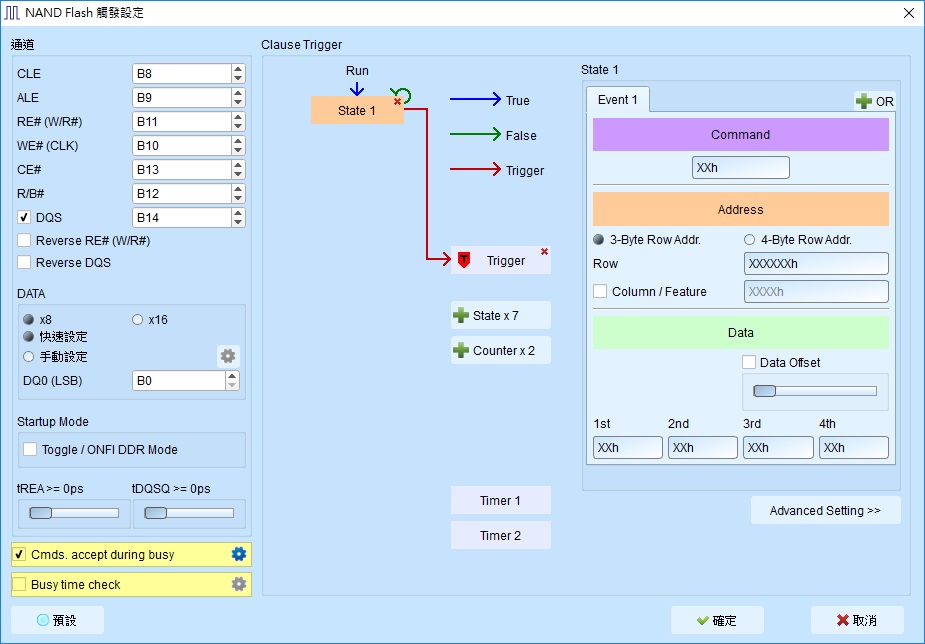Click the Row XXXXXXh input field

(x=816, y=264)
